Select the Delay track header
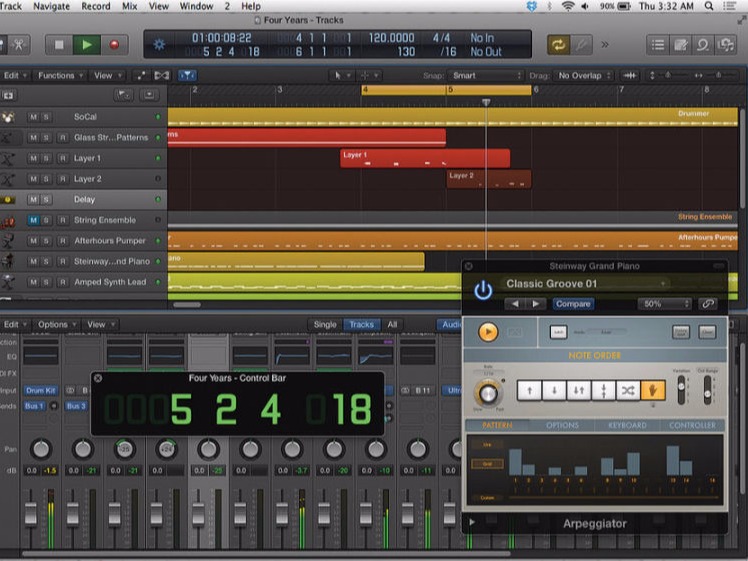The width and height of the screenshot is (748, 561). (83, 199)
